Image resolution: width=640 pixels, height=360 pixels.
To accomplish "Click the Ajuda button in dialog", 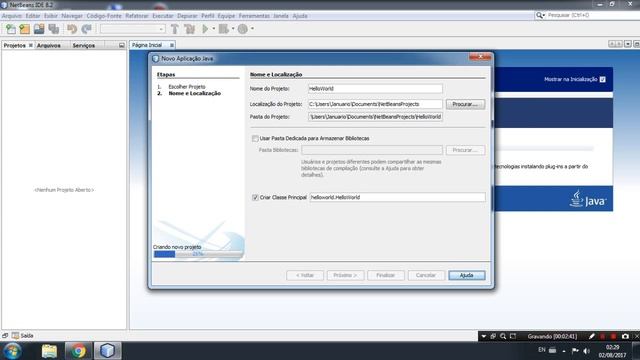I will (467, 276).
